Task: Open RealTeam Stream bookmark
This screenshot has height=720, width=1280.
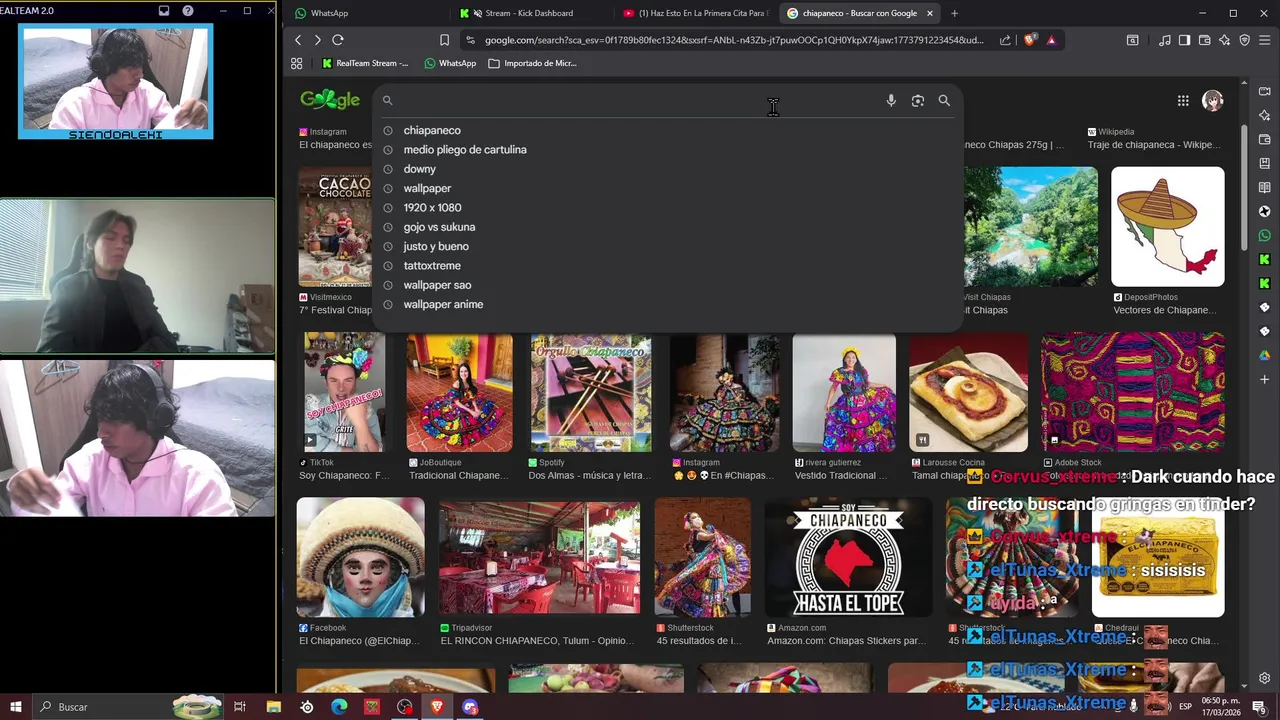Action: 365,63
